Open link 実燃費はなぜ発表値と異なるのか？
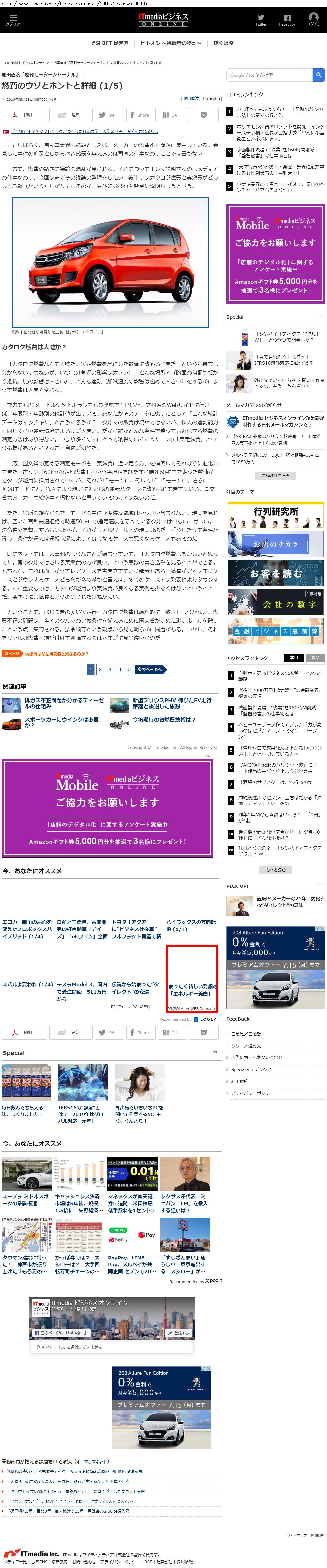This screenshot has height=1568, width=327. tap(56, 654)
